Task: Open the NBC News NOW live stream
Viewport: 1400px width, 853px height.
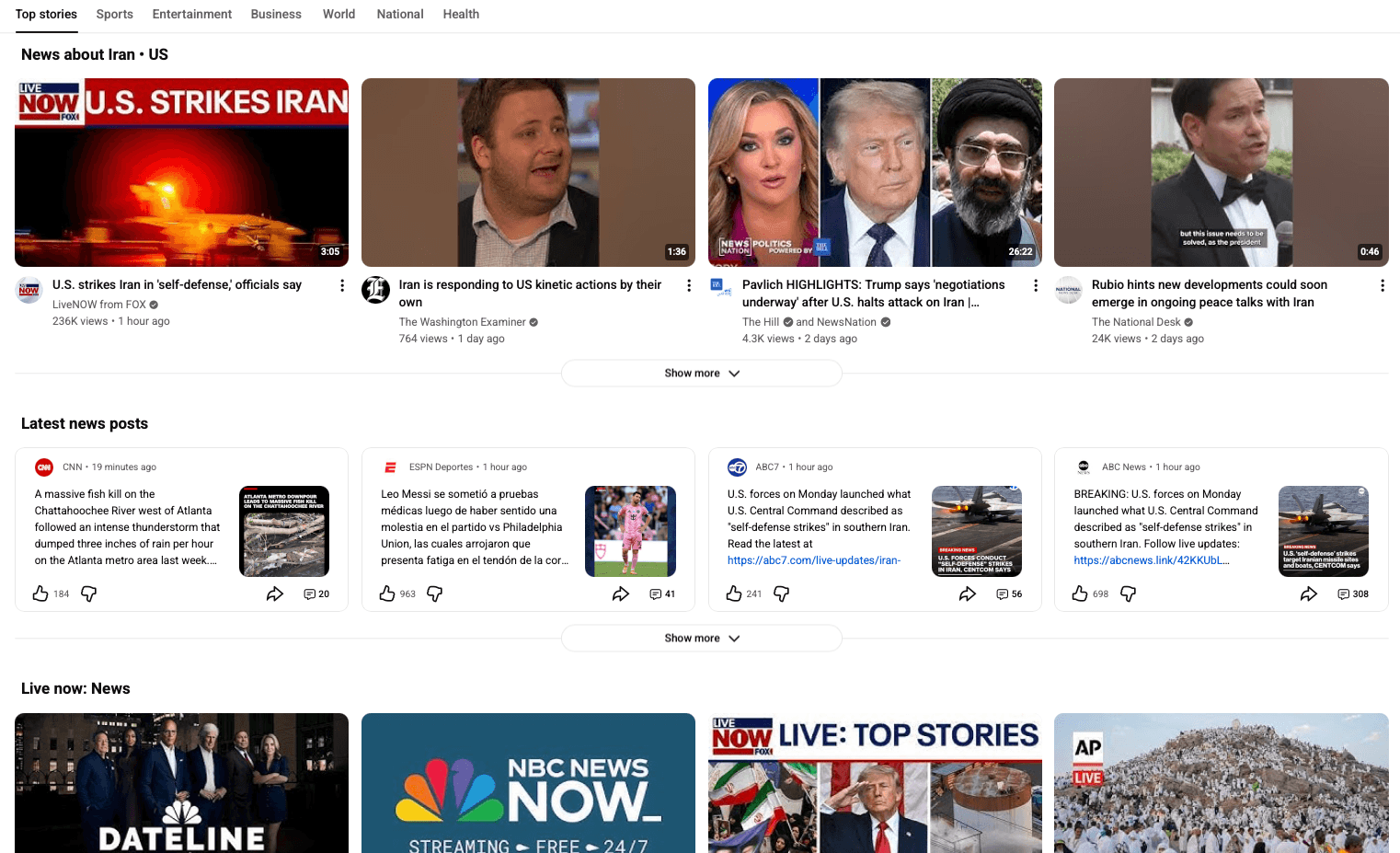Action: tap(528, 783)
